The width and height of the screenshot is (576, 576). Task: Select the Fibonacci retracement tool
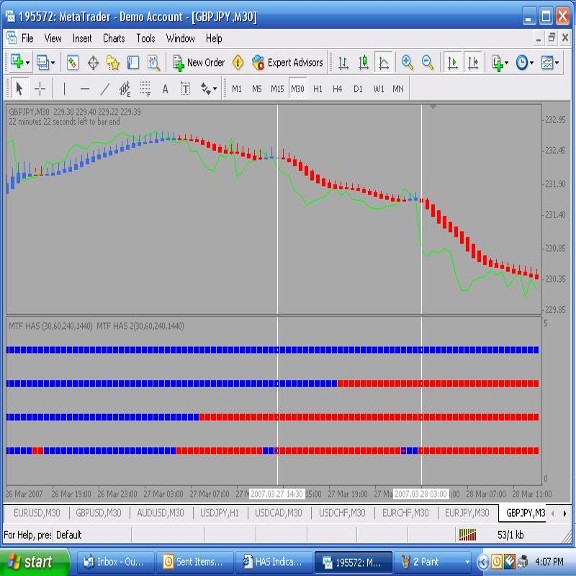(x=145, y=89)
